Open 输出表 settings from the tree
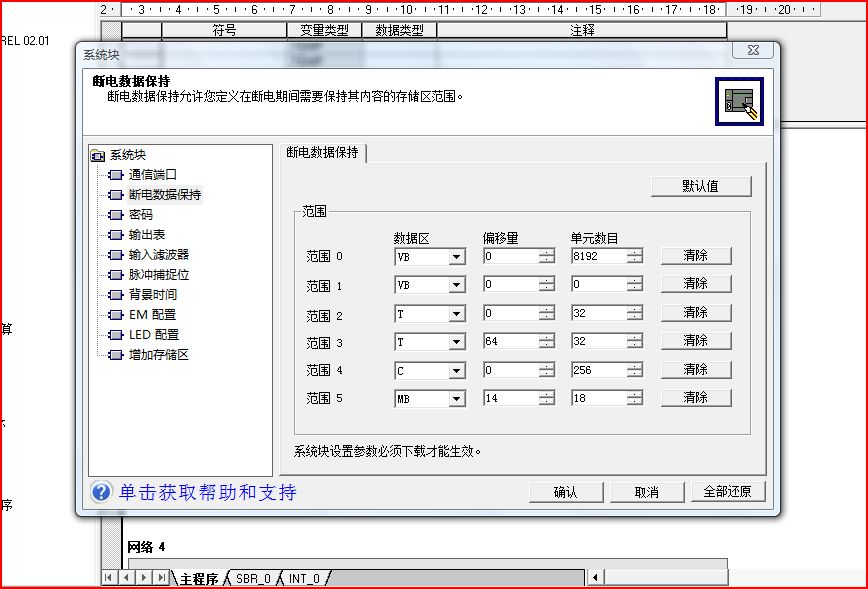The image size is (868, 589). click(146, 235)
